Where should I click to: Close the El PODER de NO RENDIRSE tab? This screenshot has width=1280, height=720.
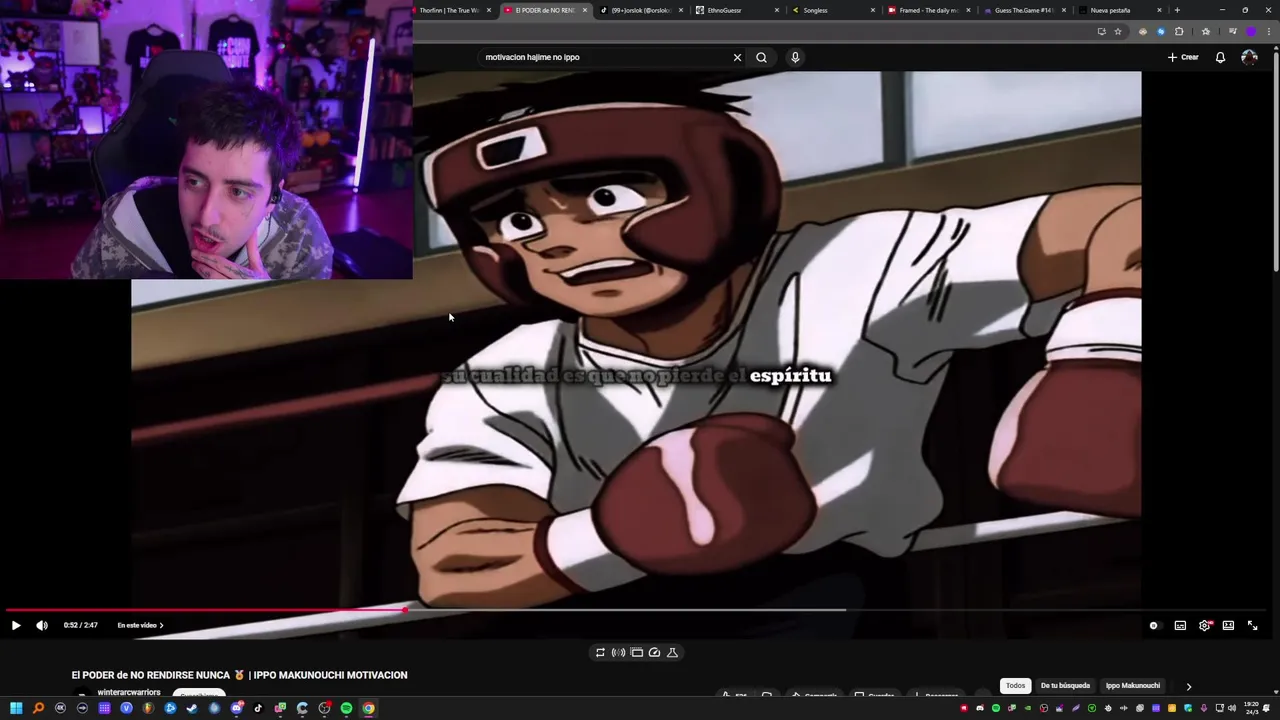(x=585, y=10)
